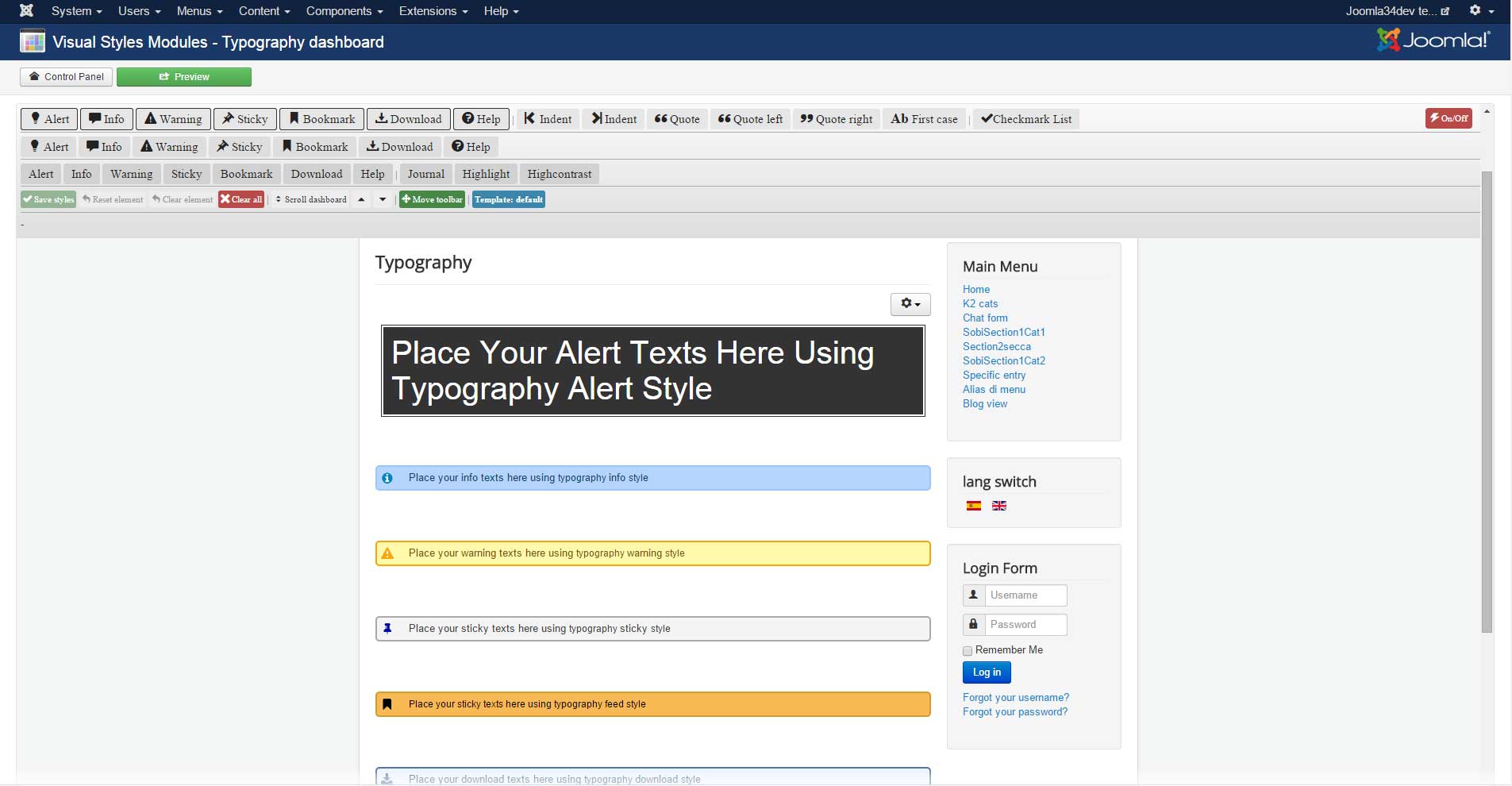Switch language with the UK flag

click(999, 506)
